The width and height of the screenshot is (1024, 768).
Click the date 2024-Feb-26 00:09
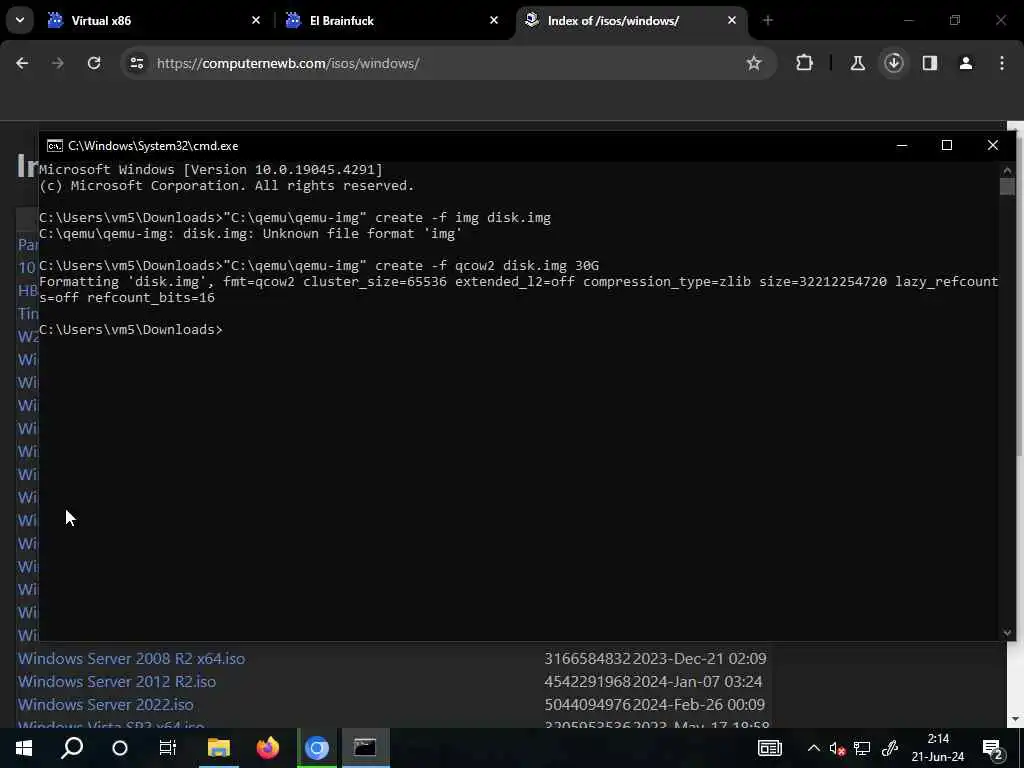[x=698, y=705]
